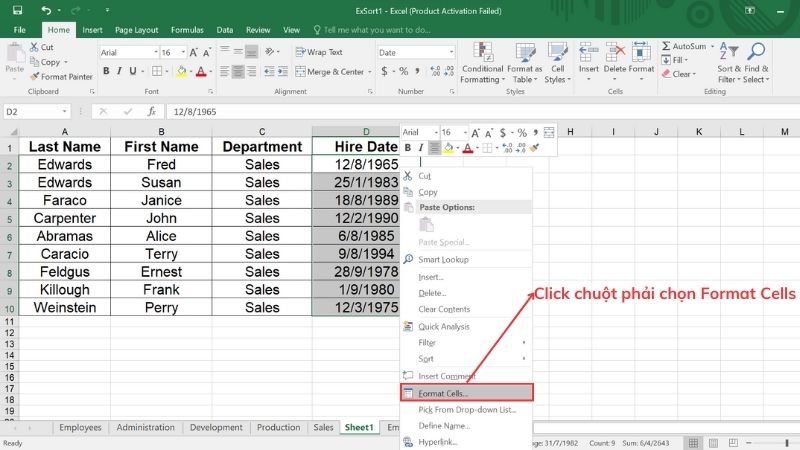Click the Delete cells icon in ribbon
Image resolution: width=800 pixels, height=450 pixels.
(614, 52)
